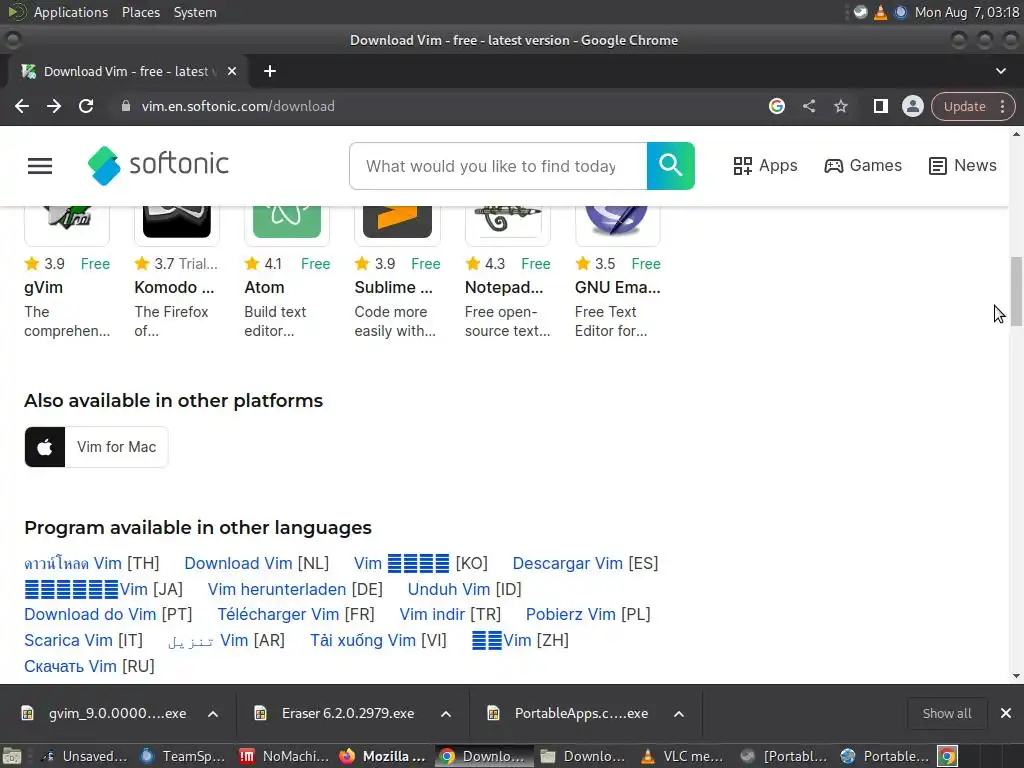Click the padlock site info icon
This screenshot has width=1024, height=768.
[x=126, y=106]
